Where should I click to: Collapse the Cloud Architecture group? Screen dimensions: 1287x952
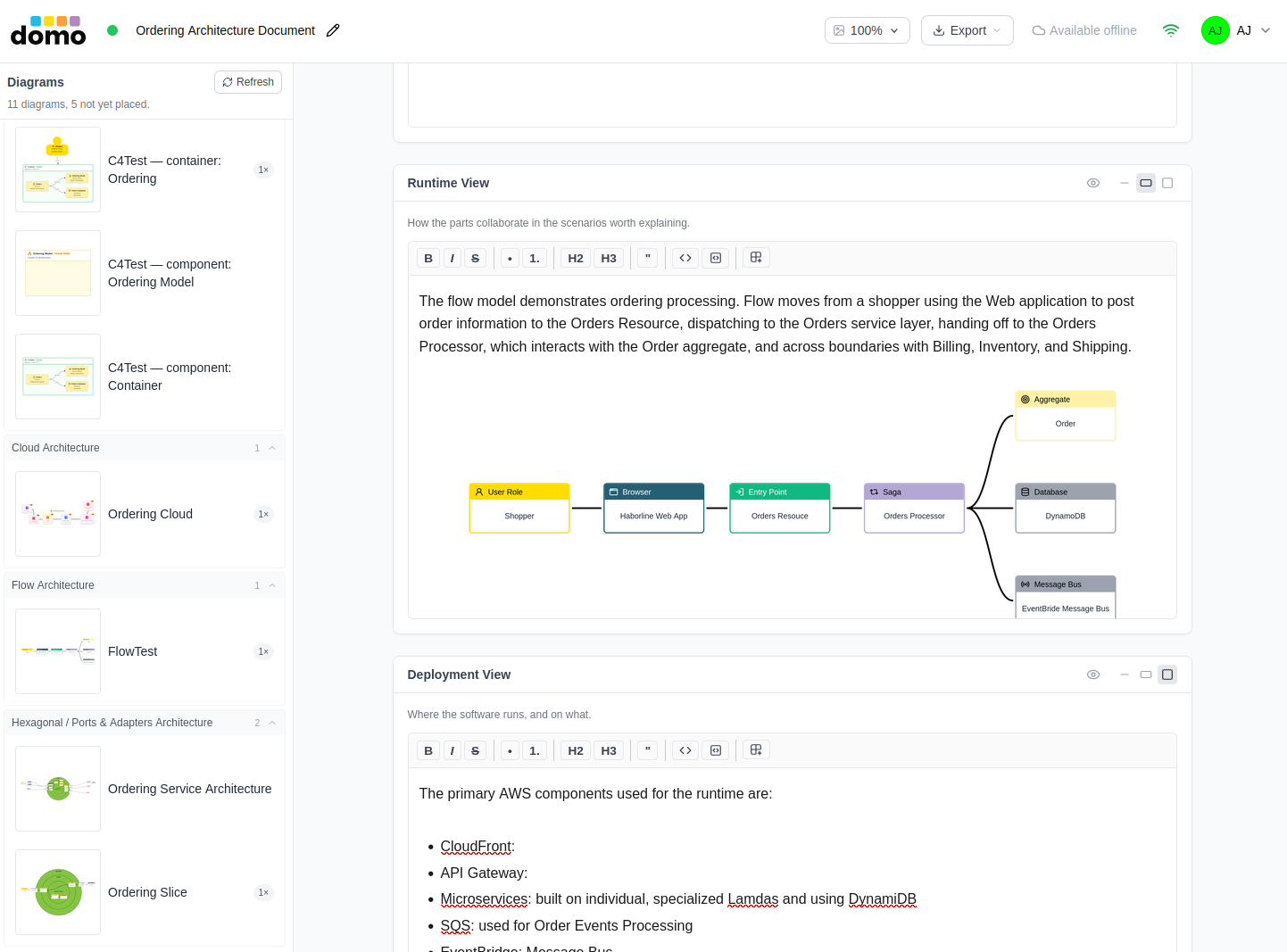[x=272, y=448]
